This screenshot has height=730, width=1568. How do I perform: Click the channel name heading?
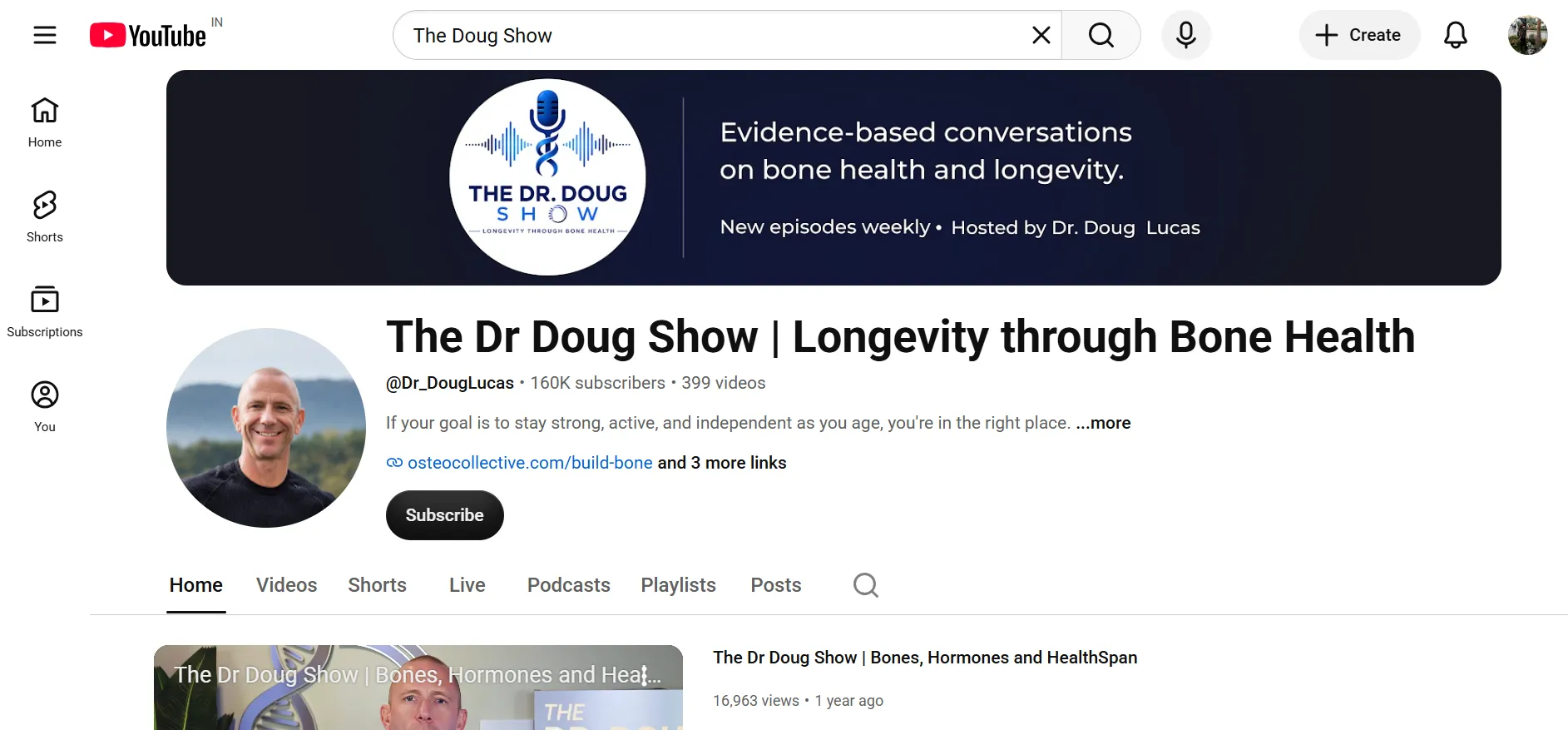pos(901,337)
